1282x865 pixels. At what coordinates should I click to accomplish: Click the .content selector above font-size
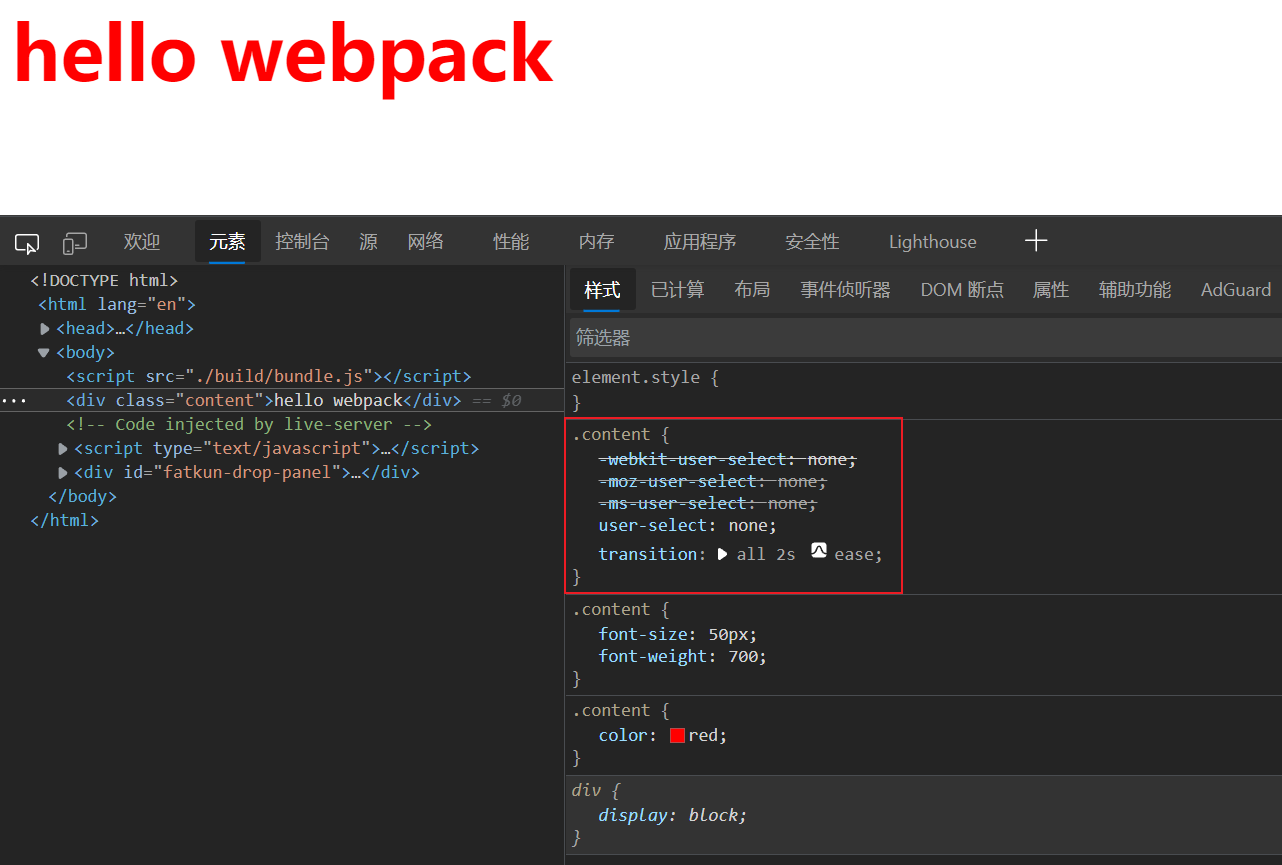point(611,610)
